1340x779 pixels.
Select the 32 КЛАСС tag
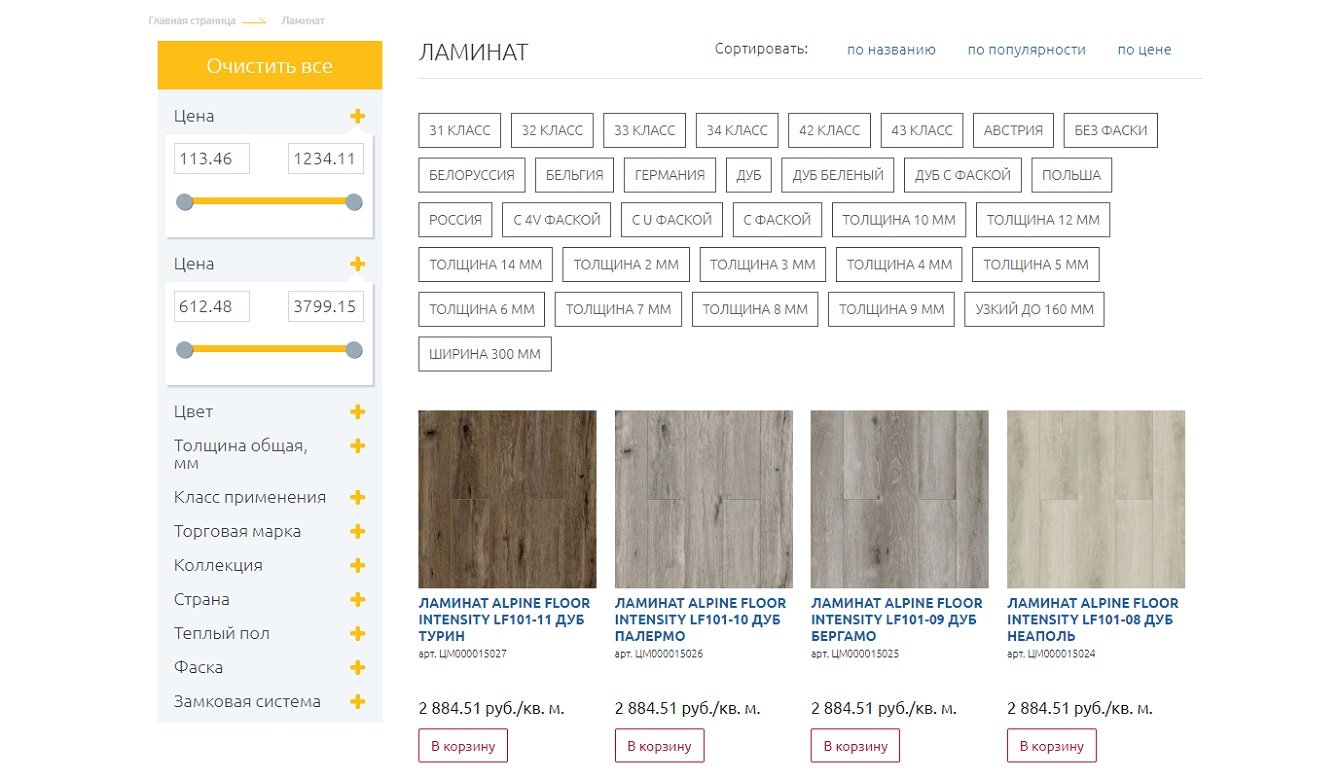552,130
